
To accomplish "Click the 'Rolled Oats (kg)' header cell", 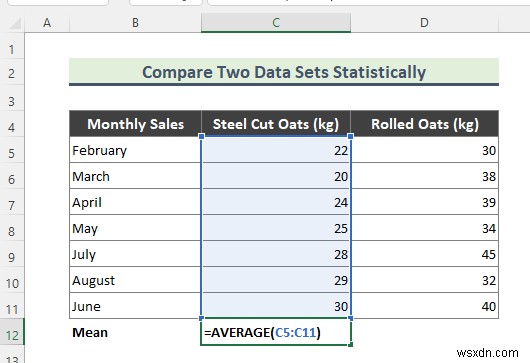I will coord(425,124).
